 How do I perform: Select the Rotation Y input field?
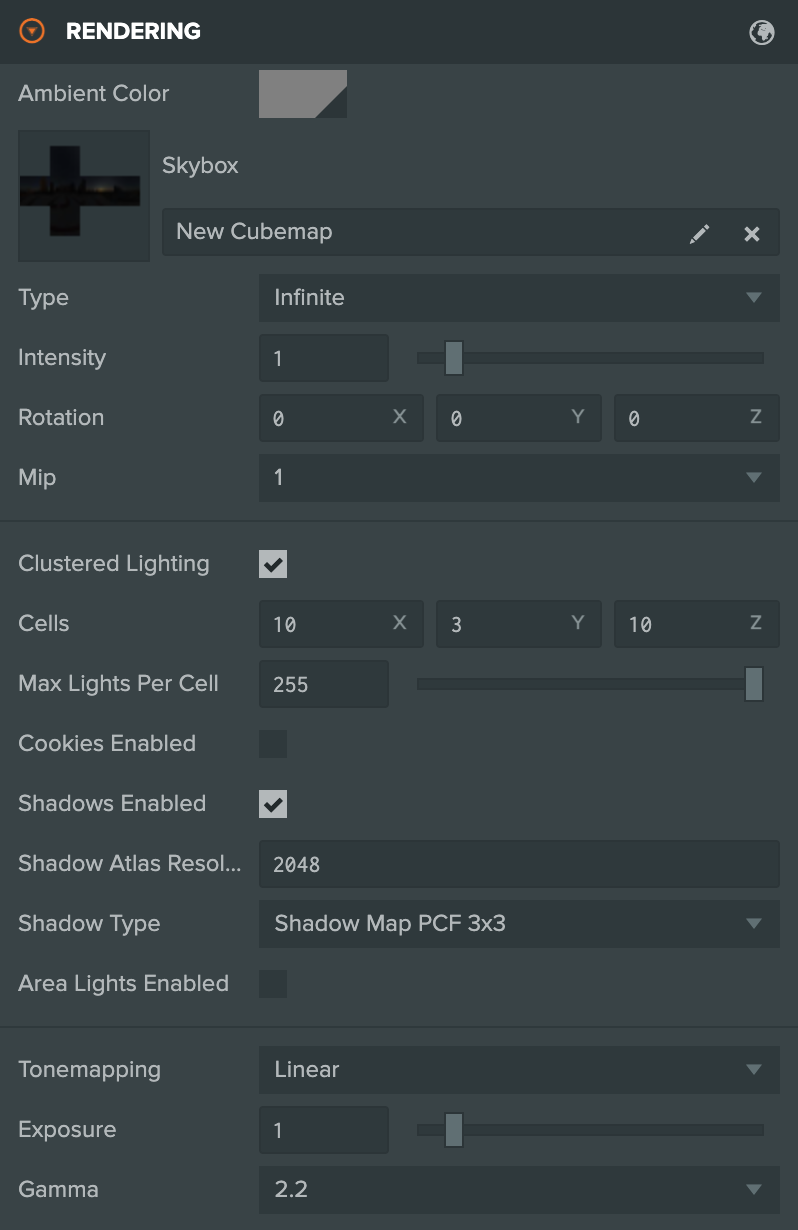click(x=518, y=418)
